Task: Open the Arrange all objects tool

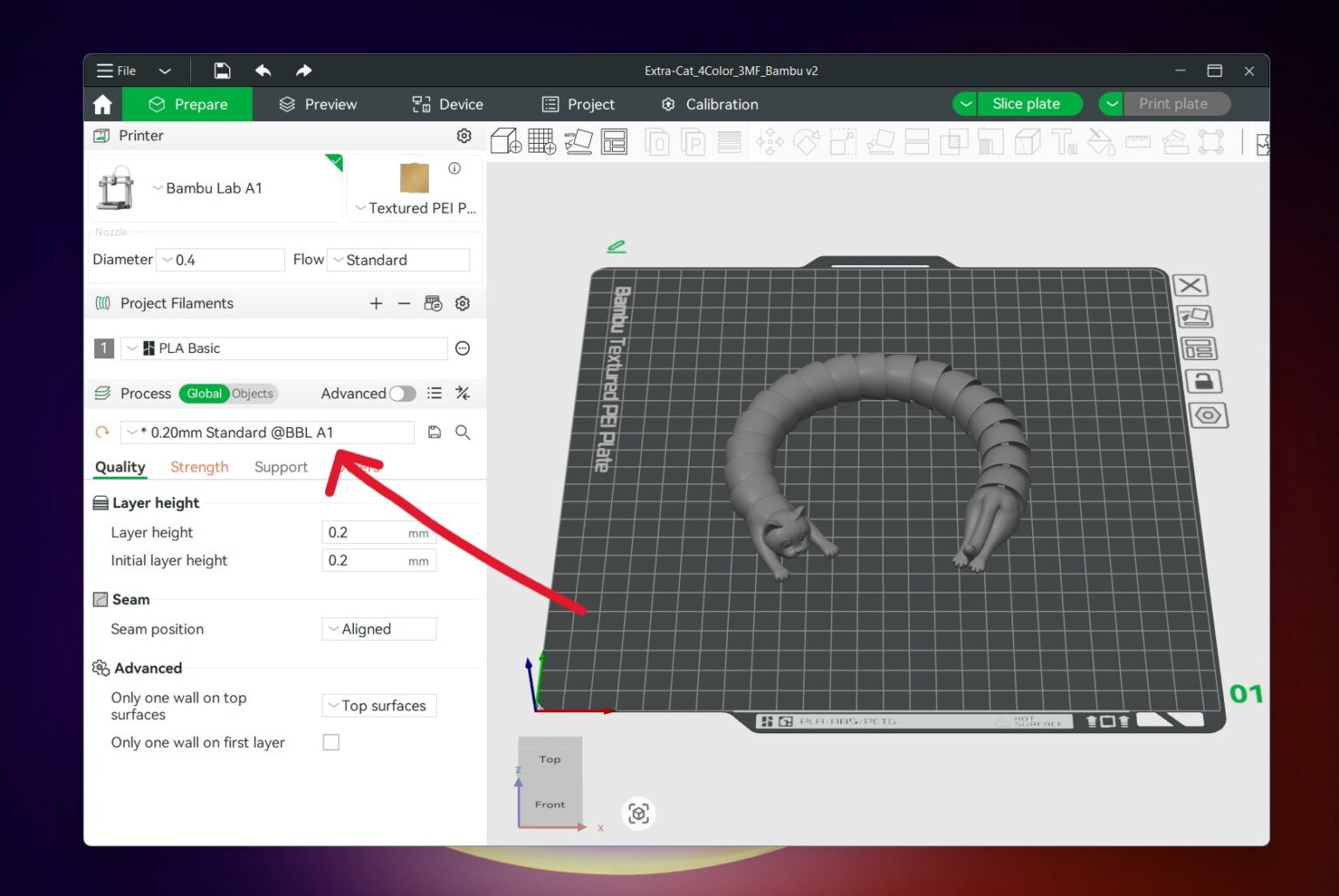Action: click(615, 140)
